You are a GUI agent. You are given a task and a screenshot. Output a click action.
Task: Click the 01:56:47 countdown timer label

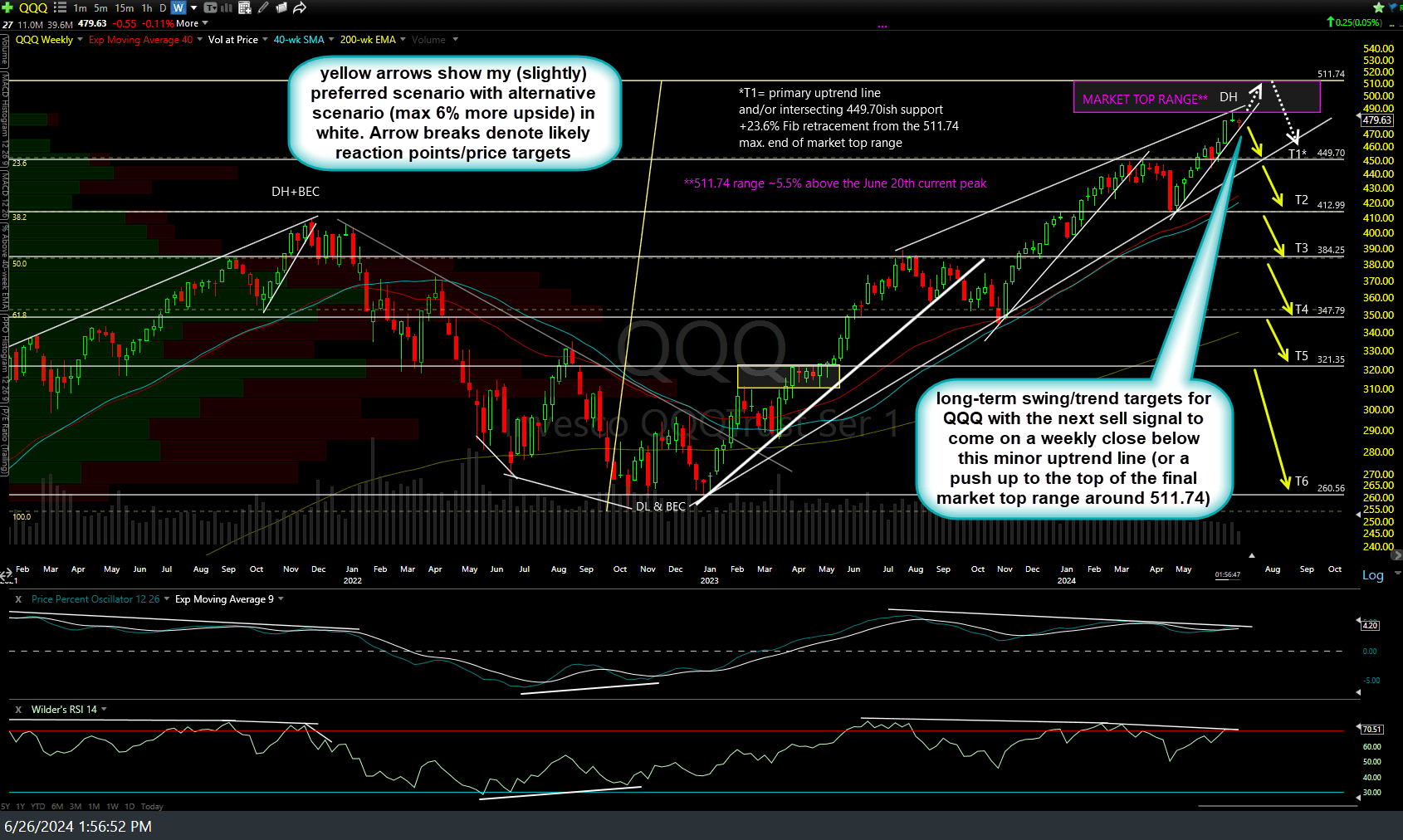pyautogui.click(x=1228, y=574)
